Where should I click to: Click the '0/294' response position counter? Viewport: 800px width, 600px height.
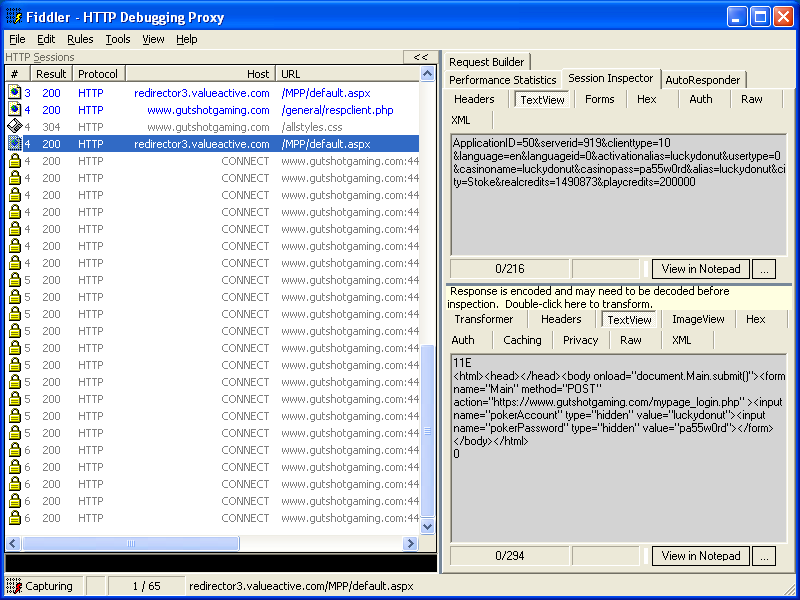coord(509,556)
